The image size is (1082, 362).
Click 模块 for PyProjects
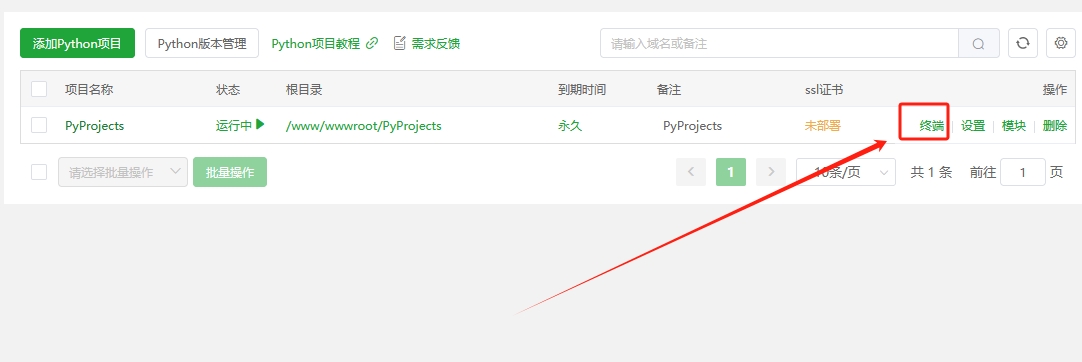point(1014,125)
